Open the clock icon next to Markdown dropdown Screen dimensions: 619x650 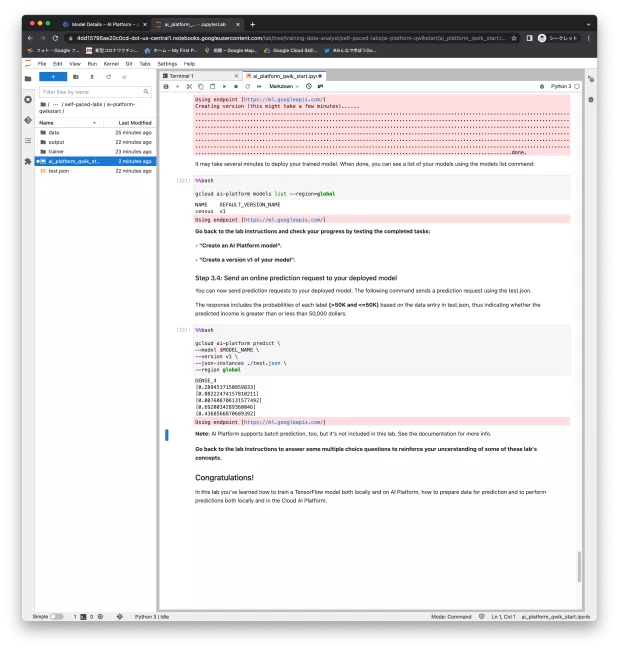(x=308, y=86)
